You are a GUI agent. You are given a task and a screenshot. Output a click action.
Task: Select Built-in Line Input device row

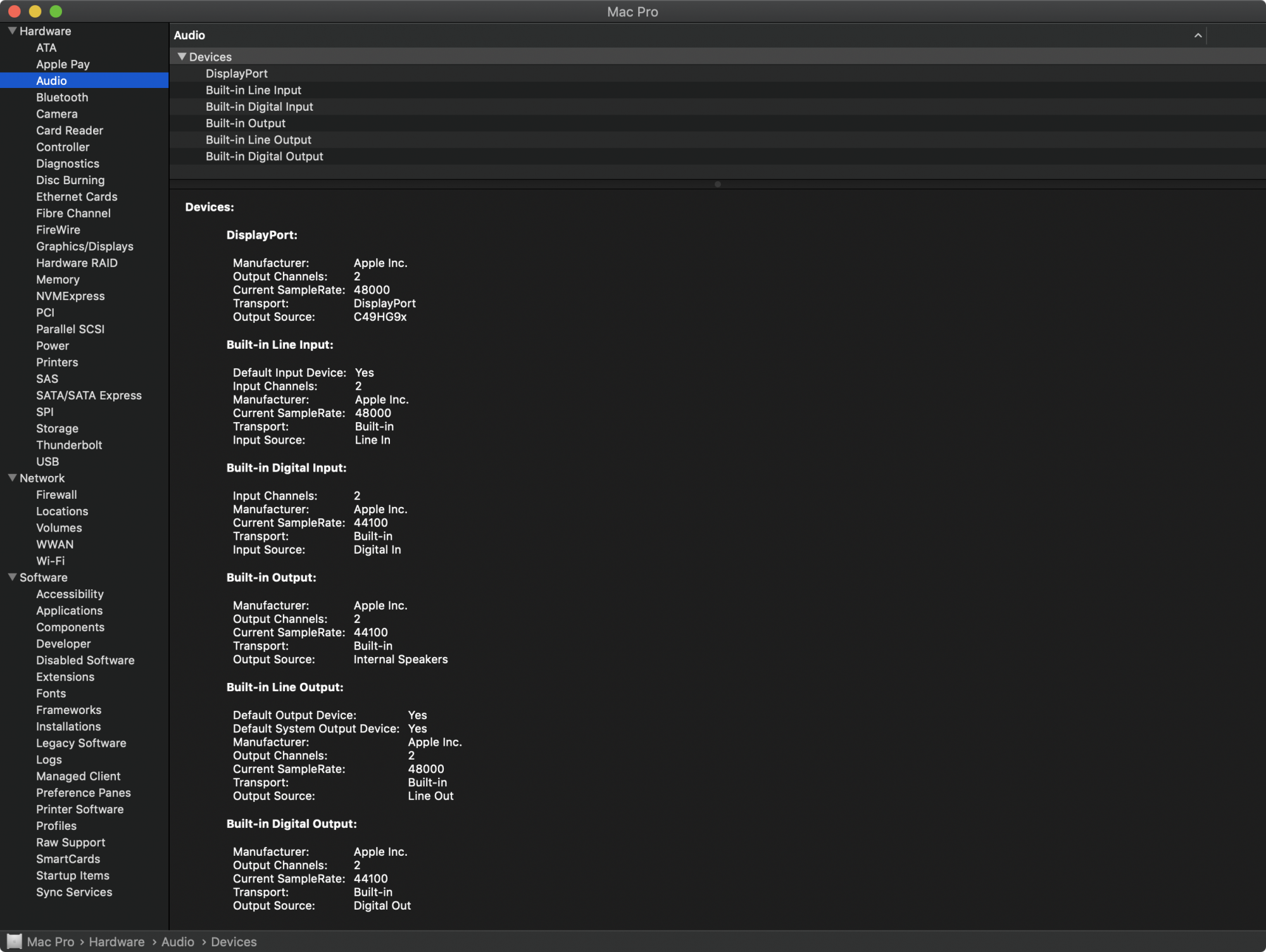(718, 90)
